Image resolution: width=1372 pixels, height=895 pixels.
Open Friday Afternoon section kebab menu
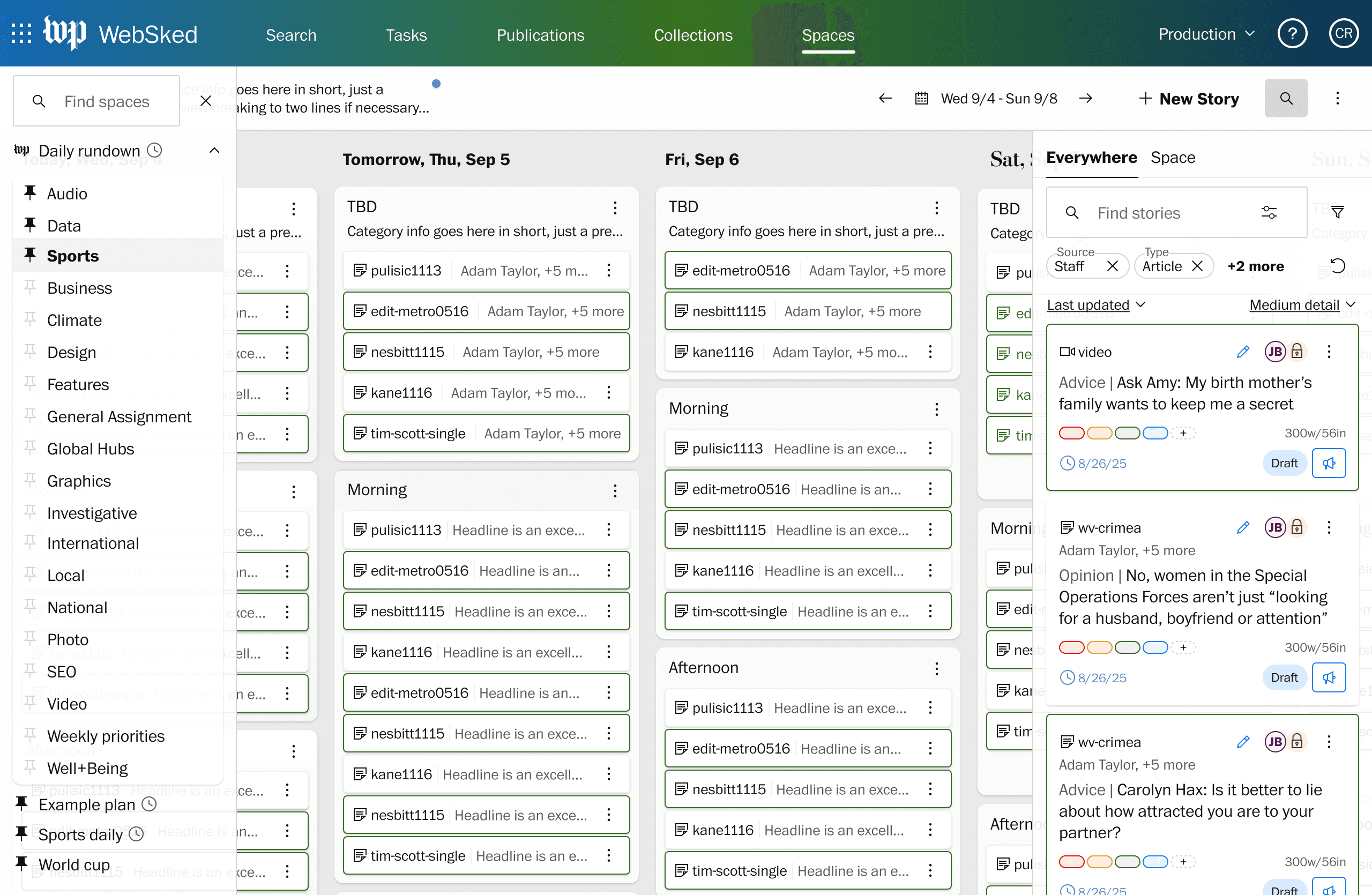click(x=937, y=668)
